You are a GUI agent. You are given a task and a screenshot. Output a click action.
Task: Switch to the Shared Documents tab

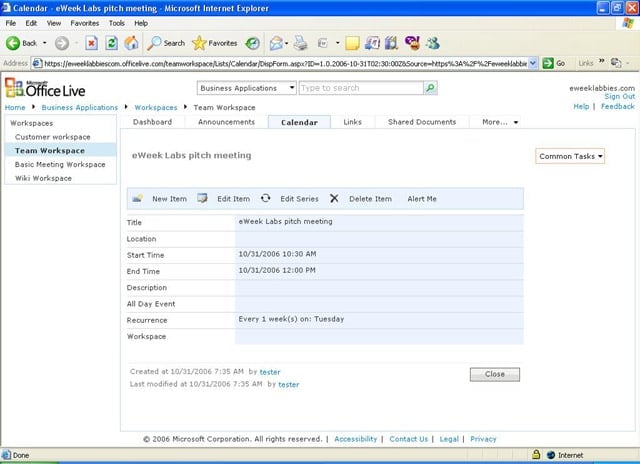422,122
